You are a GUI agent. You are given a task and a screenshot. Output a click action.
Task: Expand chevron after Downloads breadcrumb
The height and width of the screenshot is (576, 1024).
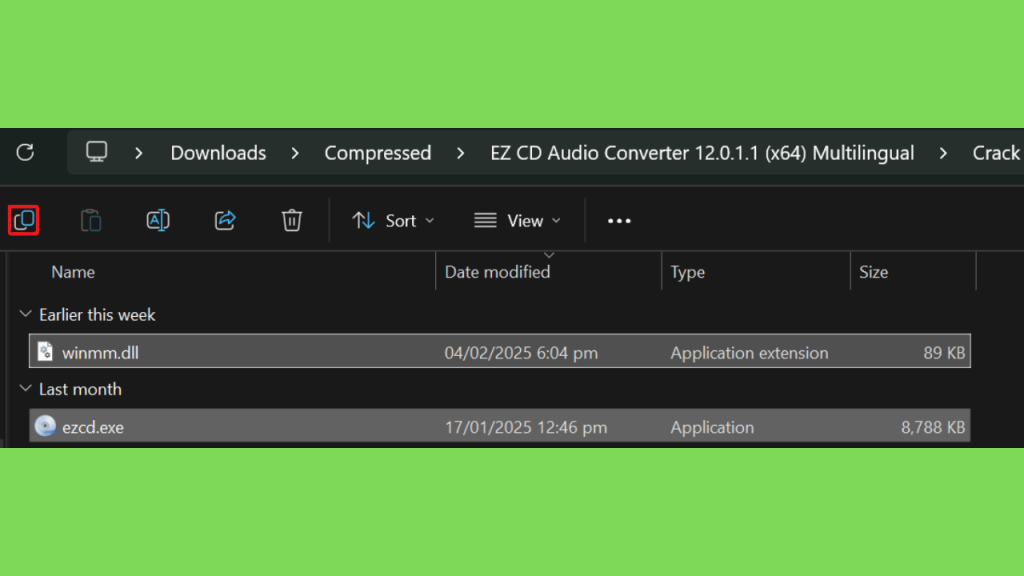pyautogui.click(x=295, y=153)
